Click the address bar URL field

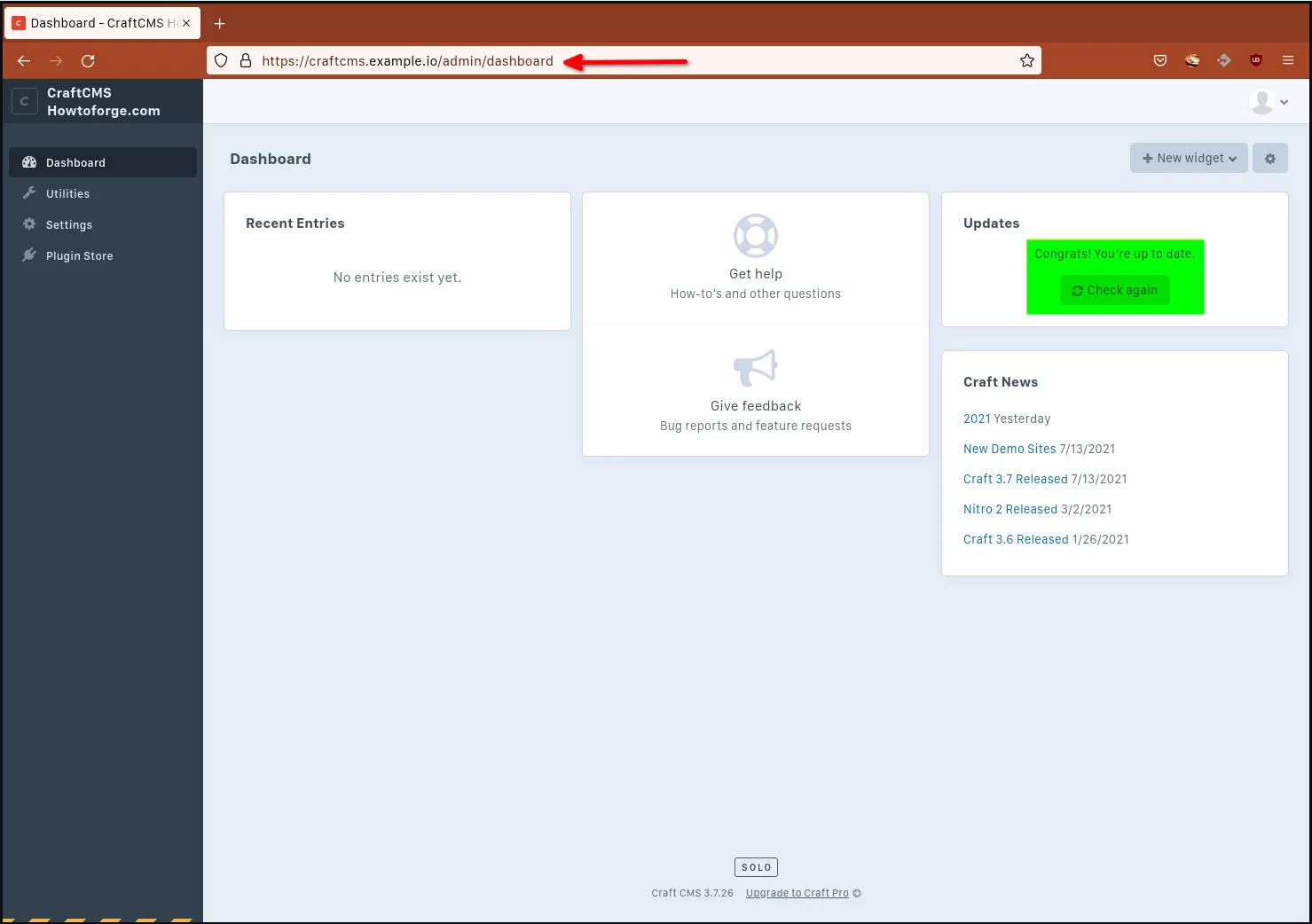tap(624, 60)
